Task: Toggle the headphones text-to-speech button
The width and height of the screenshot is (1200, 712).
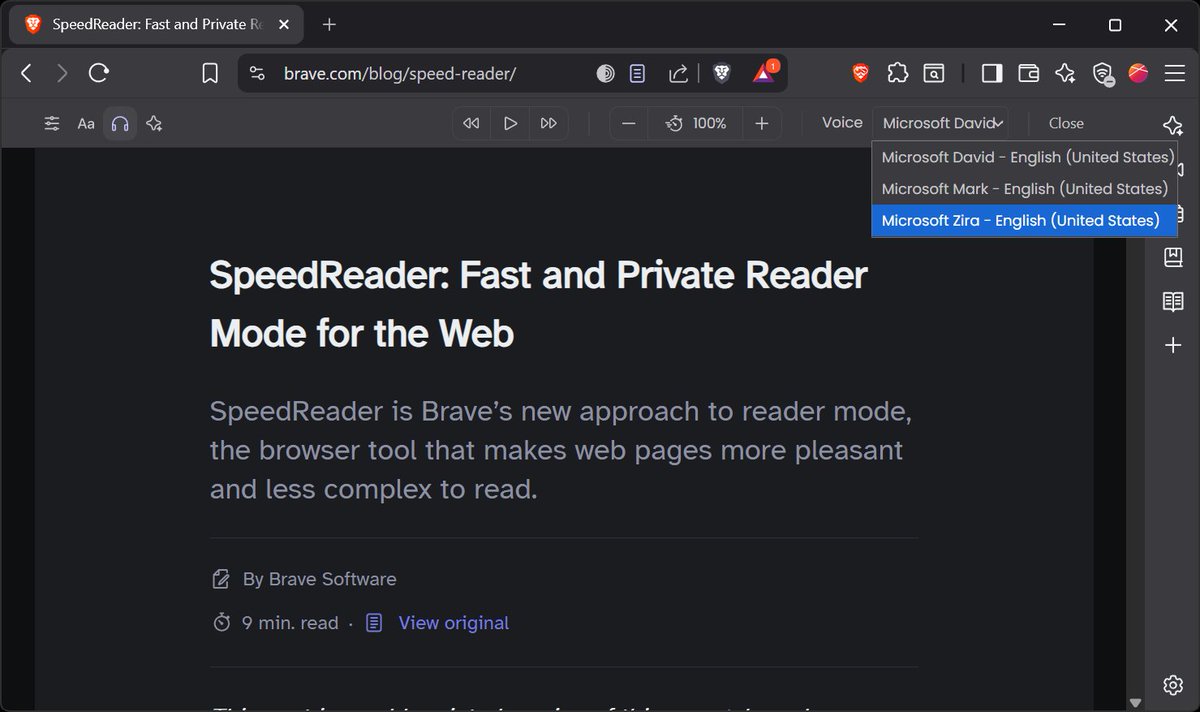Action: (120, 124)
